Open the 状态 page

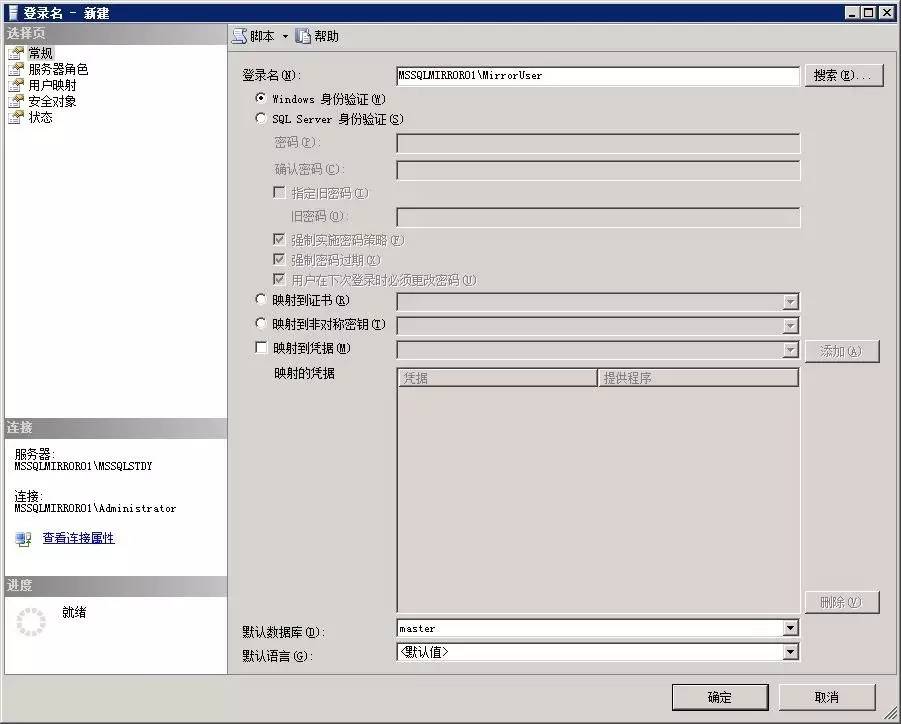pos(40,118)
